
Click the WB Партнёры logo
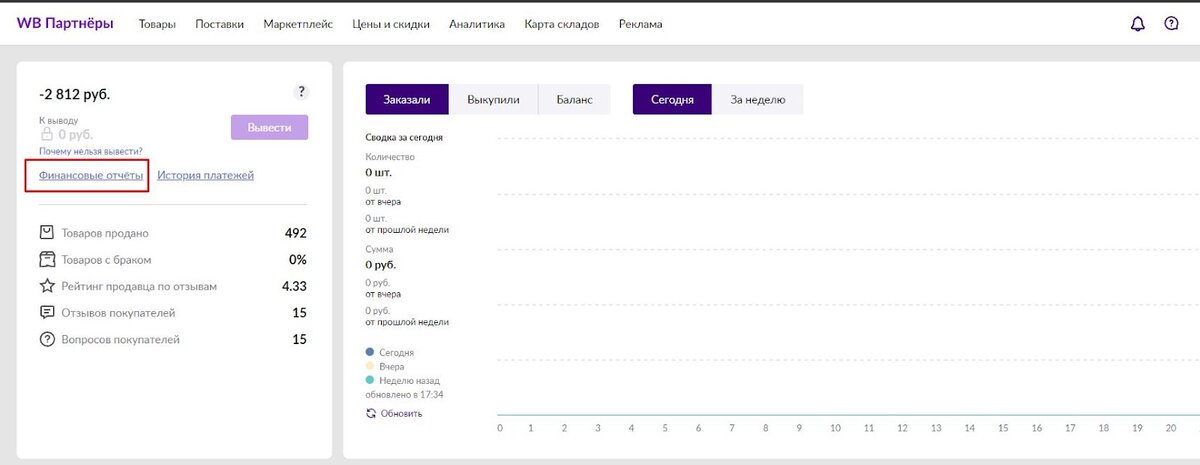tap(65, 24)
